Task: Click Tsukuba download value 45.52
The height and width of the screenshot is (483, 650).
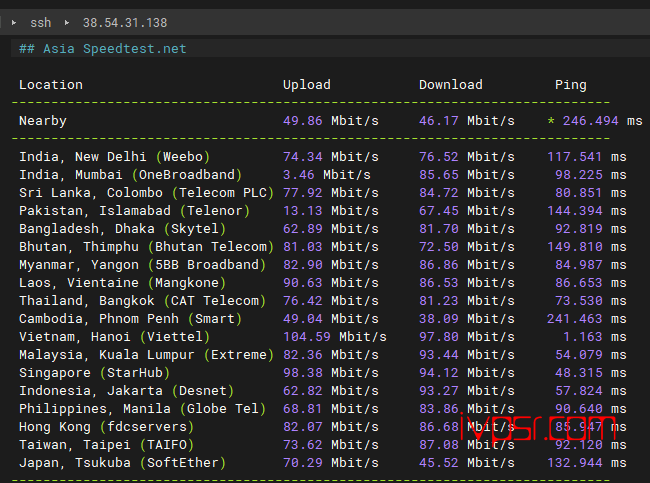Action: tap(439, 463)
